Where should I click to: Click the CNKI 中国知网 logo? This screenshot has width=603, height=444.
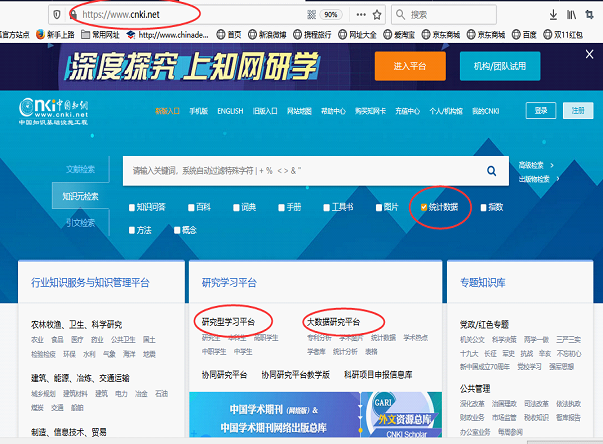57,109
